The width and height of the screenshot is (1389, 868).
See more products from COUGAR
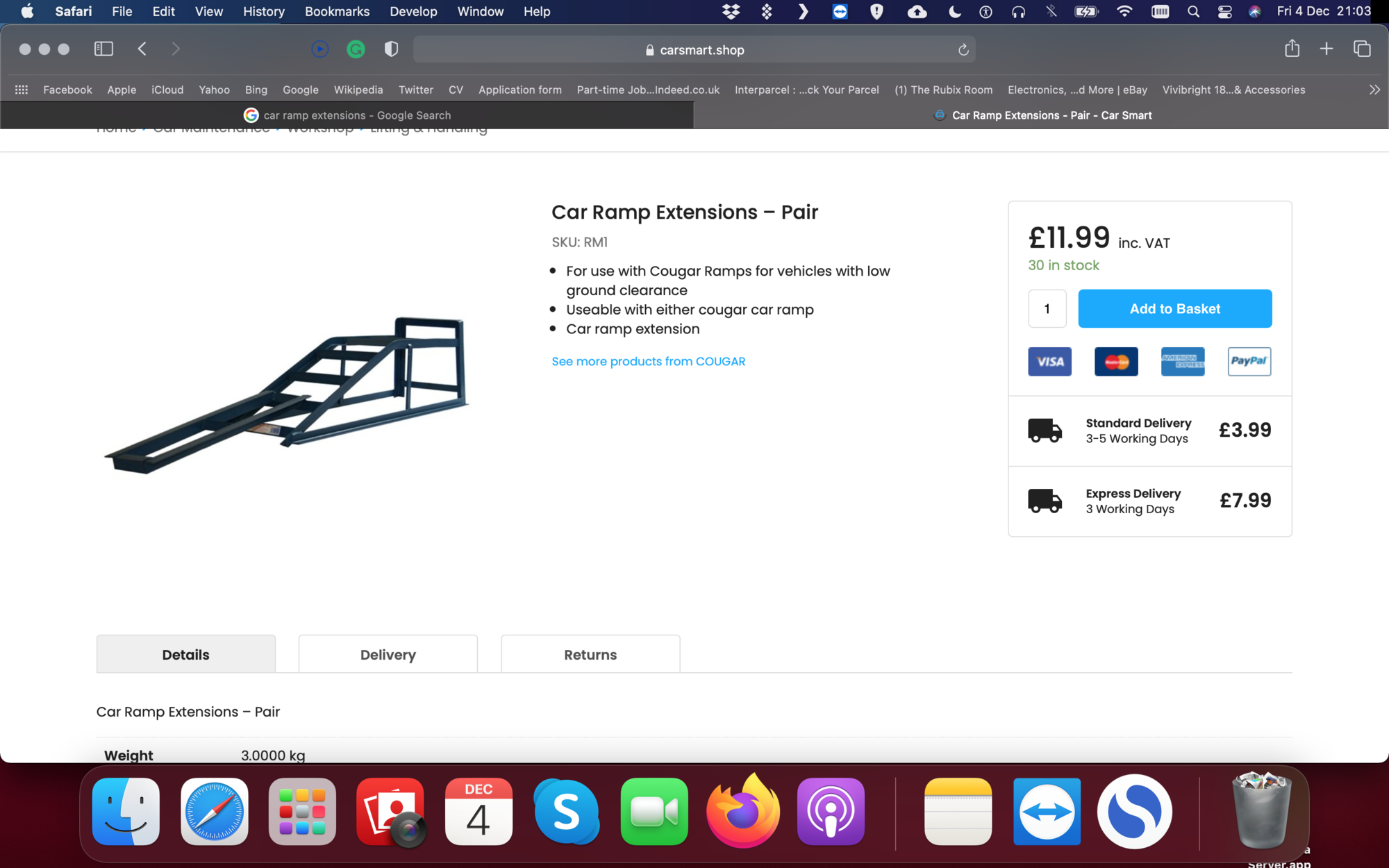649,361
